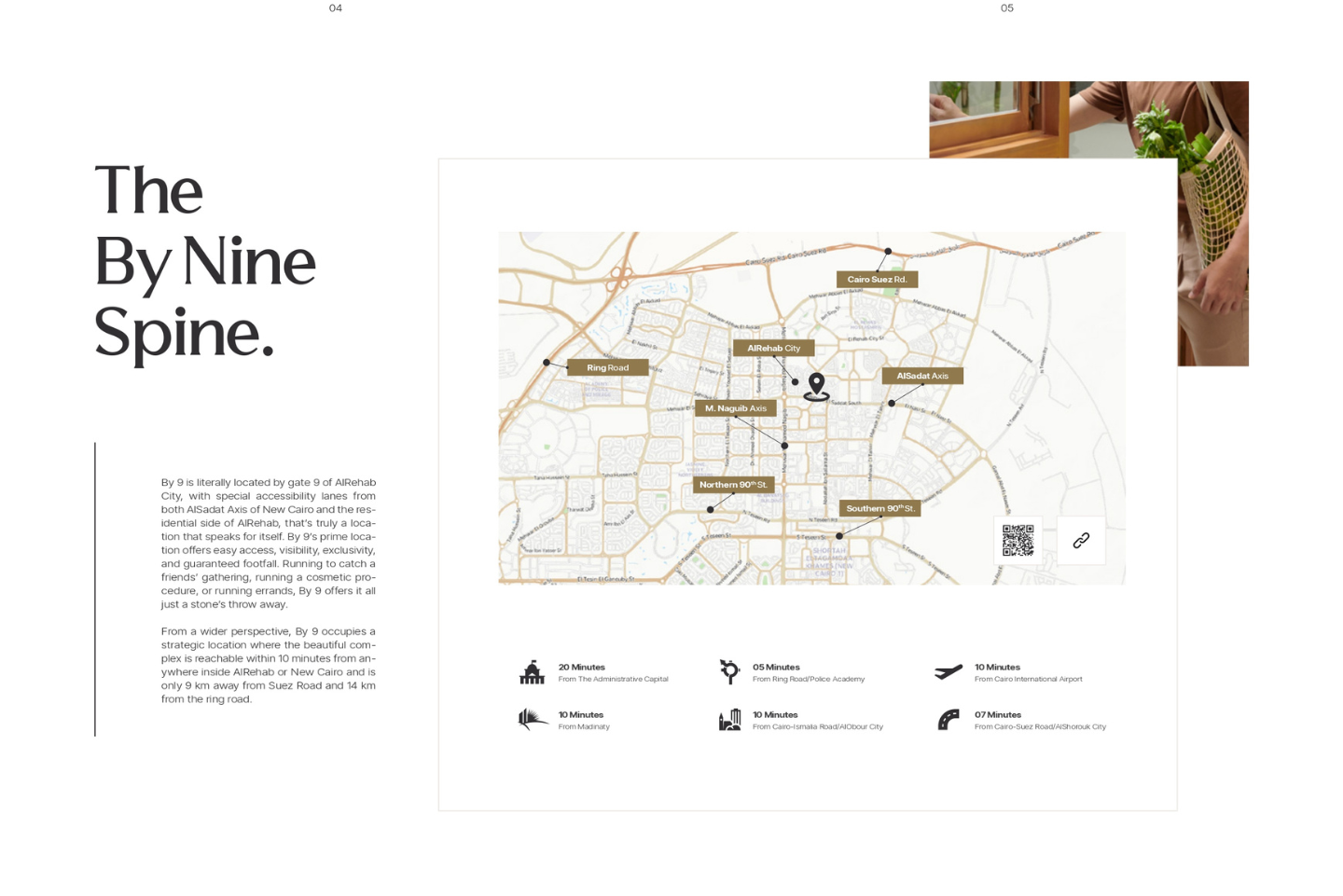The image size is (1343, 896).
Task: Click the Madinaty palm leaf icon
Action: click(532, 719)
